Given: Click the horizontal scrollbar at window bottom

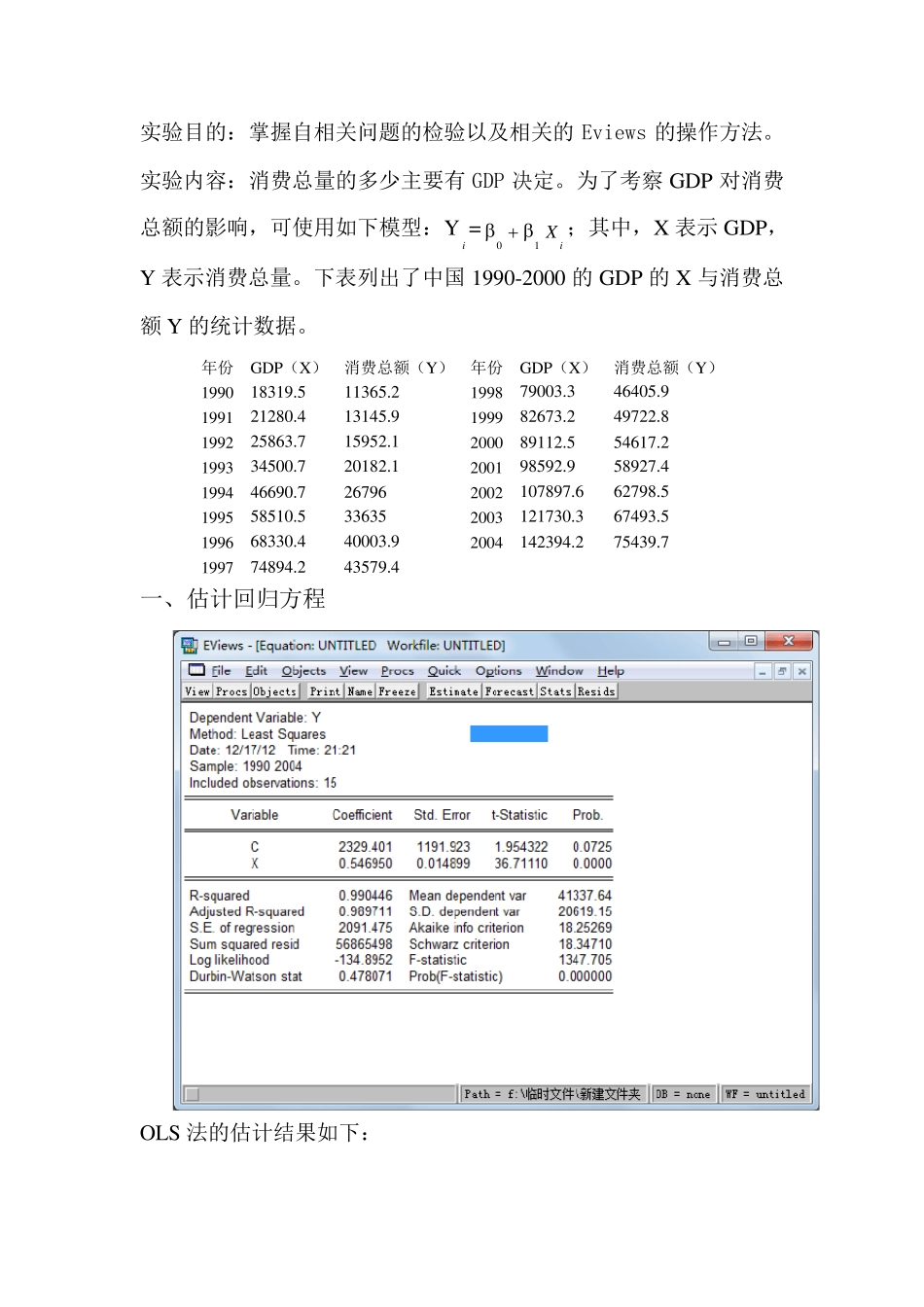Looking at the screenshot, I should [x=320, y=1094].
